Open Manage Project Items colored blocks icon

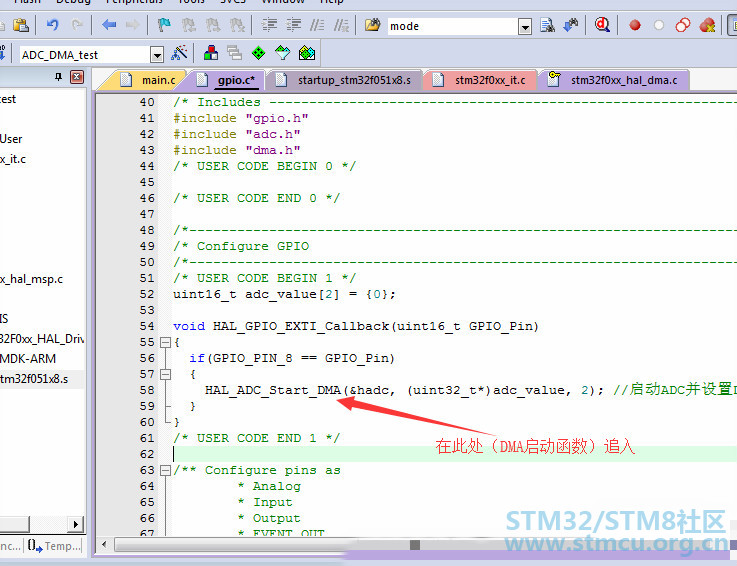click(x=211, y=53)
